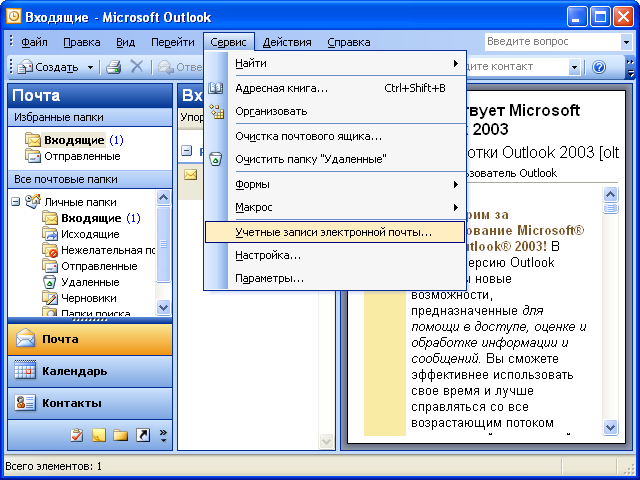
Task: Expand the Макрос submenu
Action: 456,207
